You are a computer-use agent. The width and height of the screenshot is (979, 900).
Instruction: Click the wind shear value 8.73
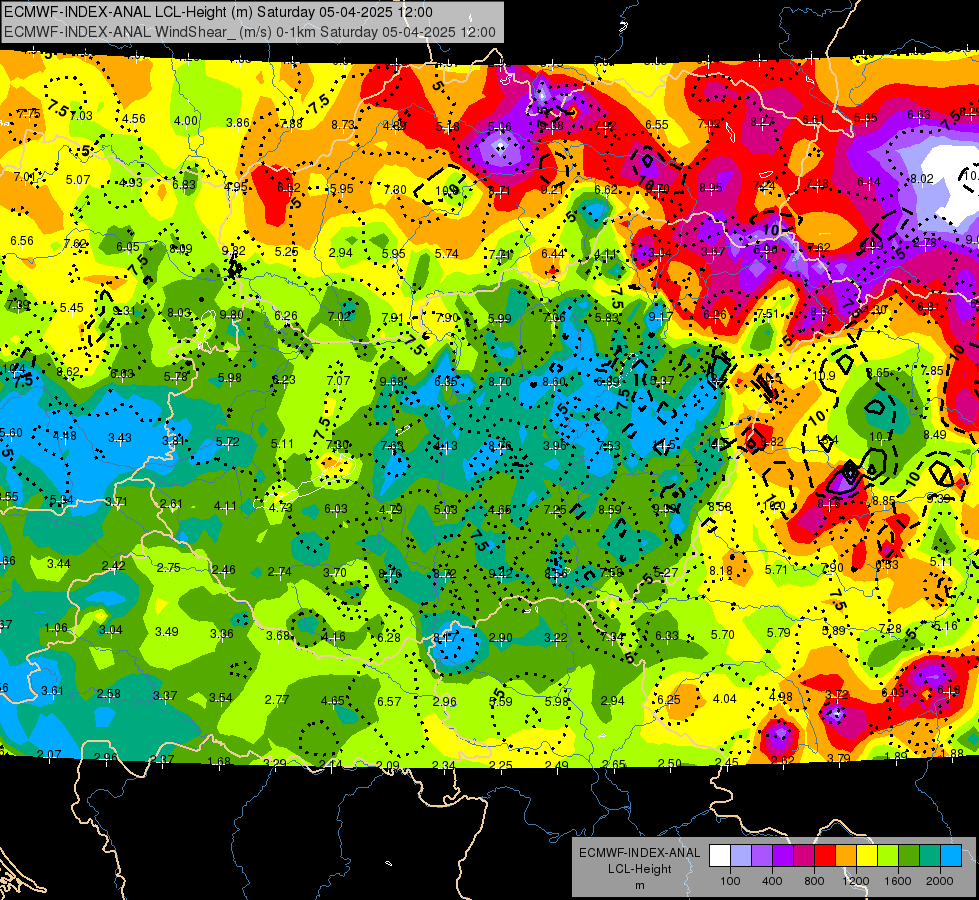tap(343, 124)
